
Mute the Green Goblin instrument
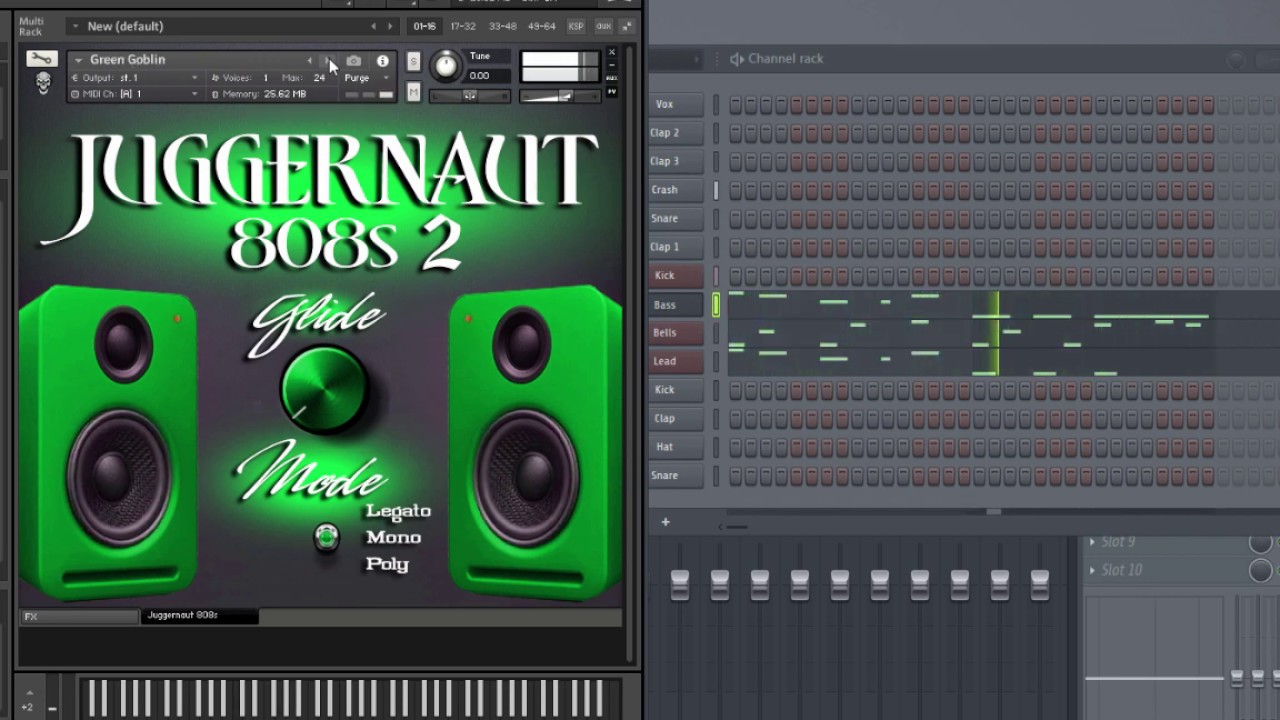[x=413, y=92]
